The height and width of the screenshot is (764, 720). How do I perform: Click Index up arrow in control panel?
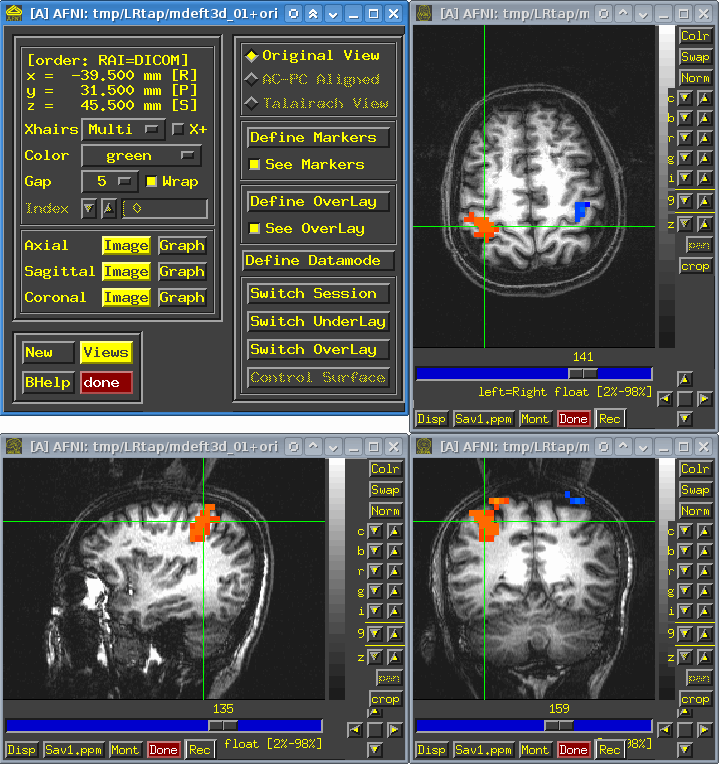click(x=108, y=209)
